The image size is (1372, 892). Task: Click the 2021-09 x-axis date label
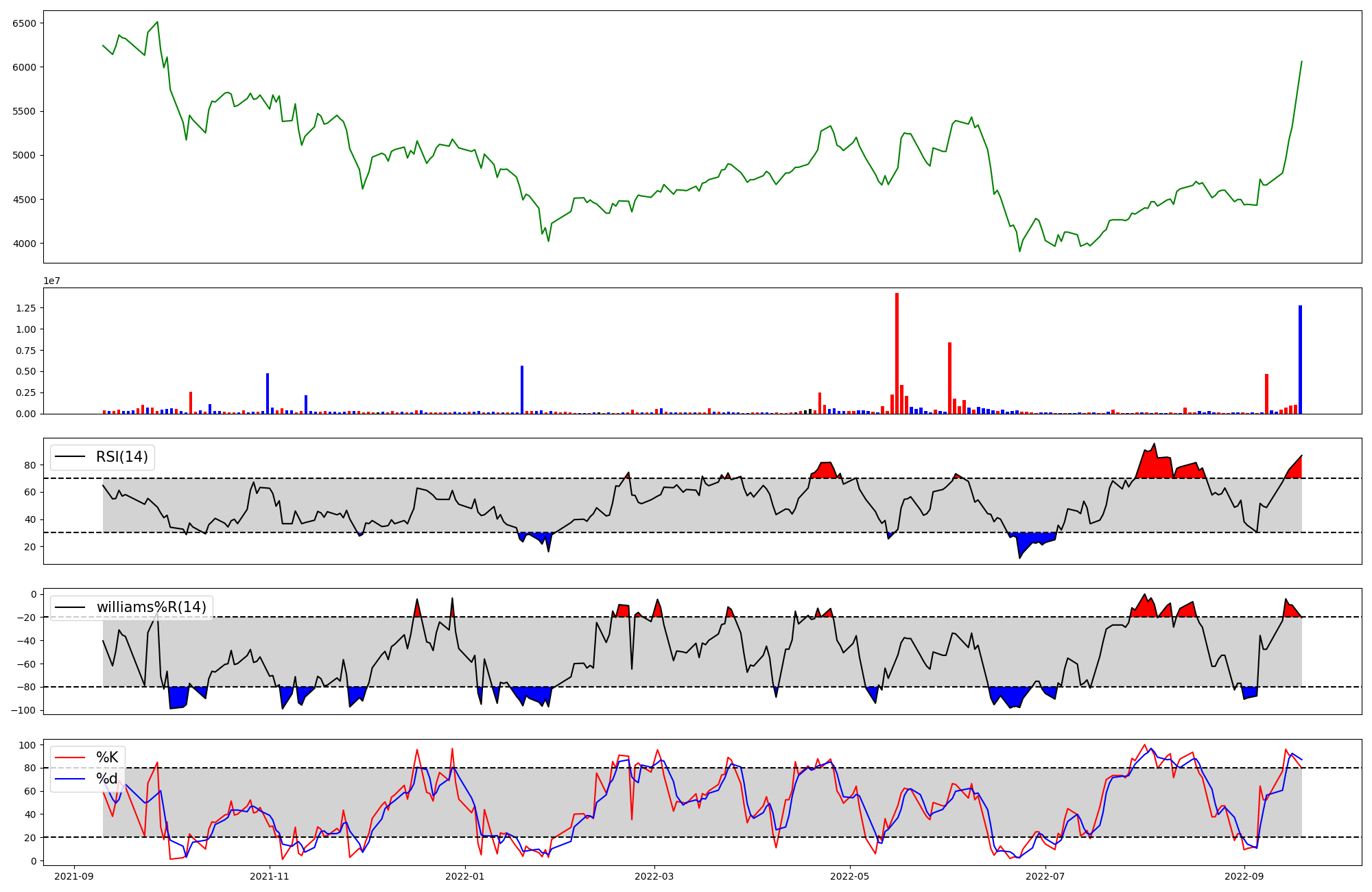pos(74,876)
